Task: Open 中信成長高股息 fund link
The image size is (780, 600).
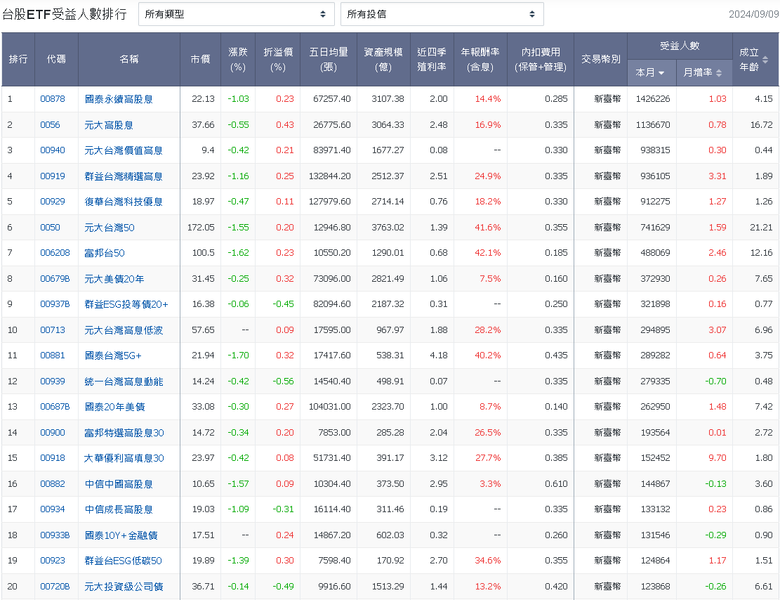Action: [x=118, y=509]
